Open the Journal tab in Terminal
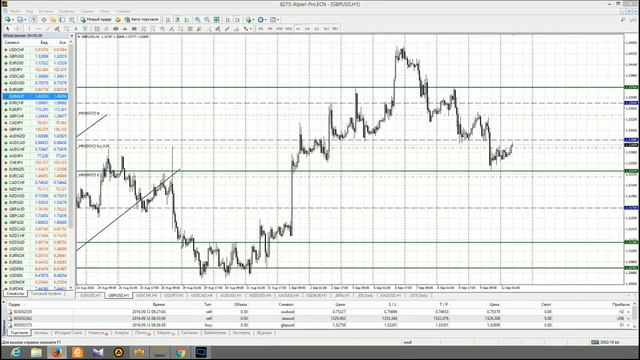The image size is (640, 360). [x=264, y=333]
